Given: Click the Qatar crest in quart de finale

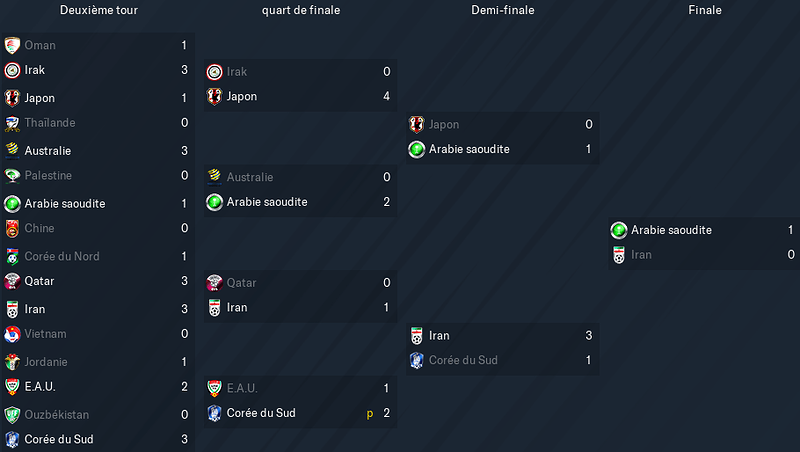Looking at the screenshot, I should coord(214,283).
